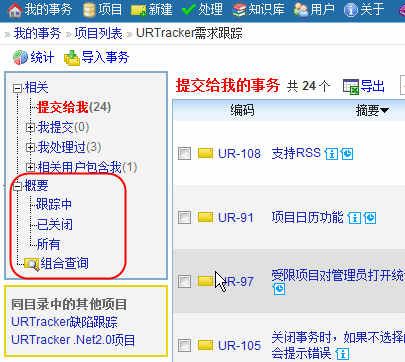Screen dimensions: 405x362
Task: Collapse the 概要 tree node
Action: [18, 186]
